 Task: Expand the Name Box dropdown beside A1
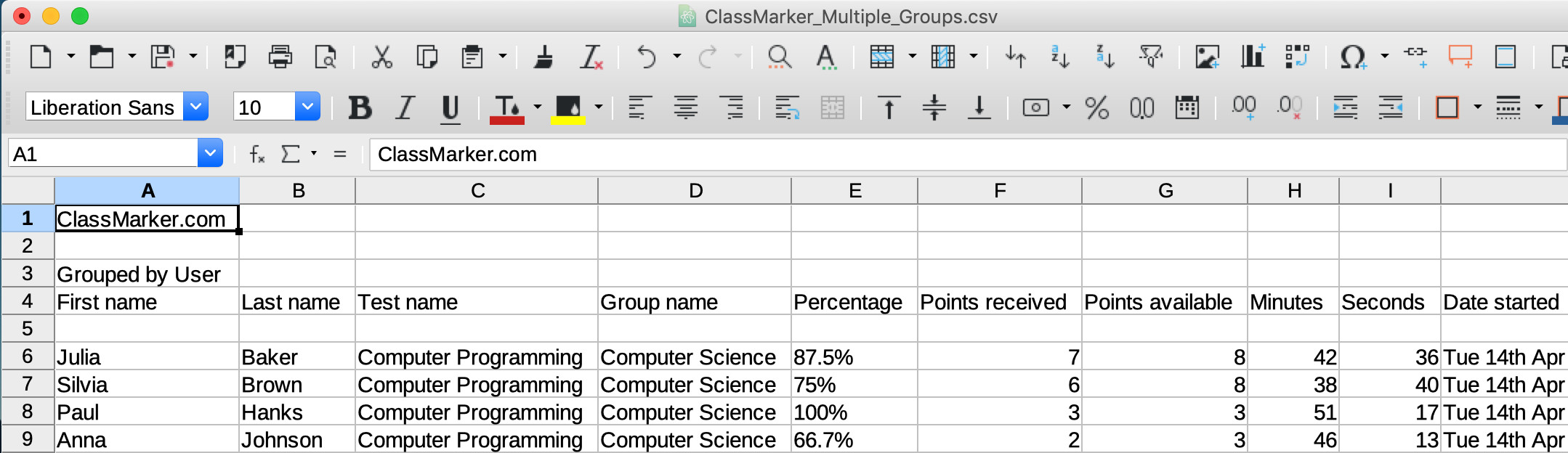tap(210, 153)
